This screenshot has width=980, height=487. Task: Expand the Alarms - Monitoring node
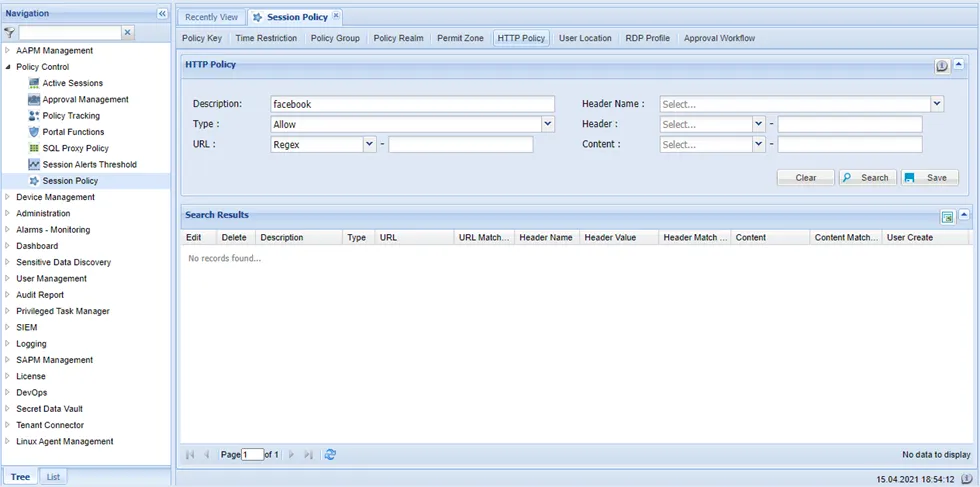point(8,229)
